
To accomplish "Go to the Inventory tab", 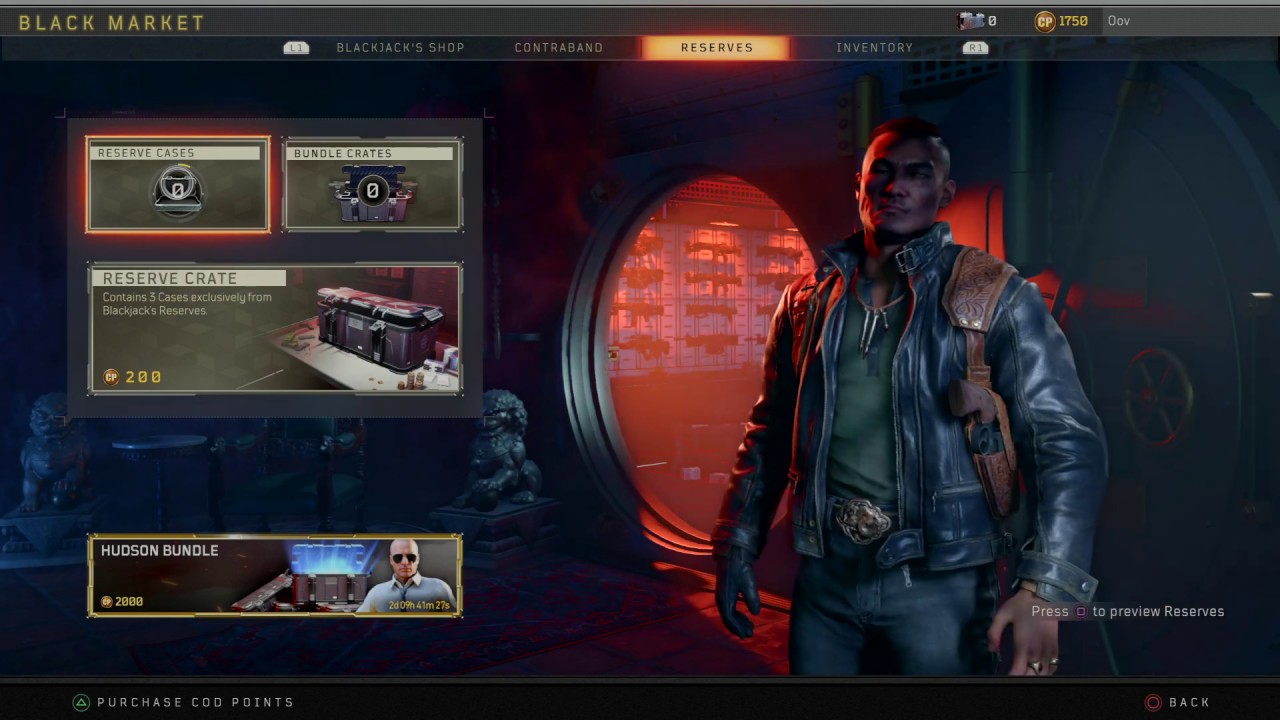I will click(874, 47).
